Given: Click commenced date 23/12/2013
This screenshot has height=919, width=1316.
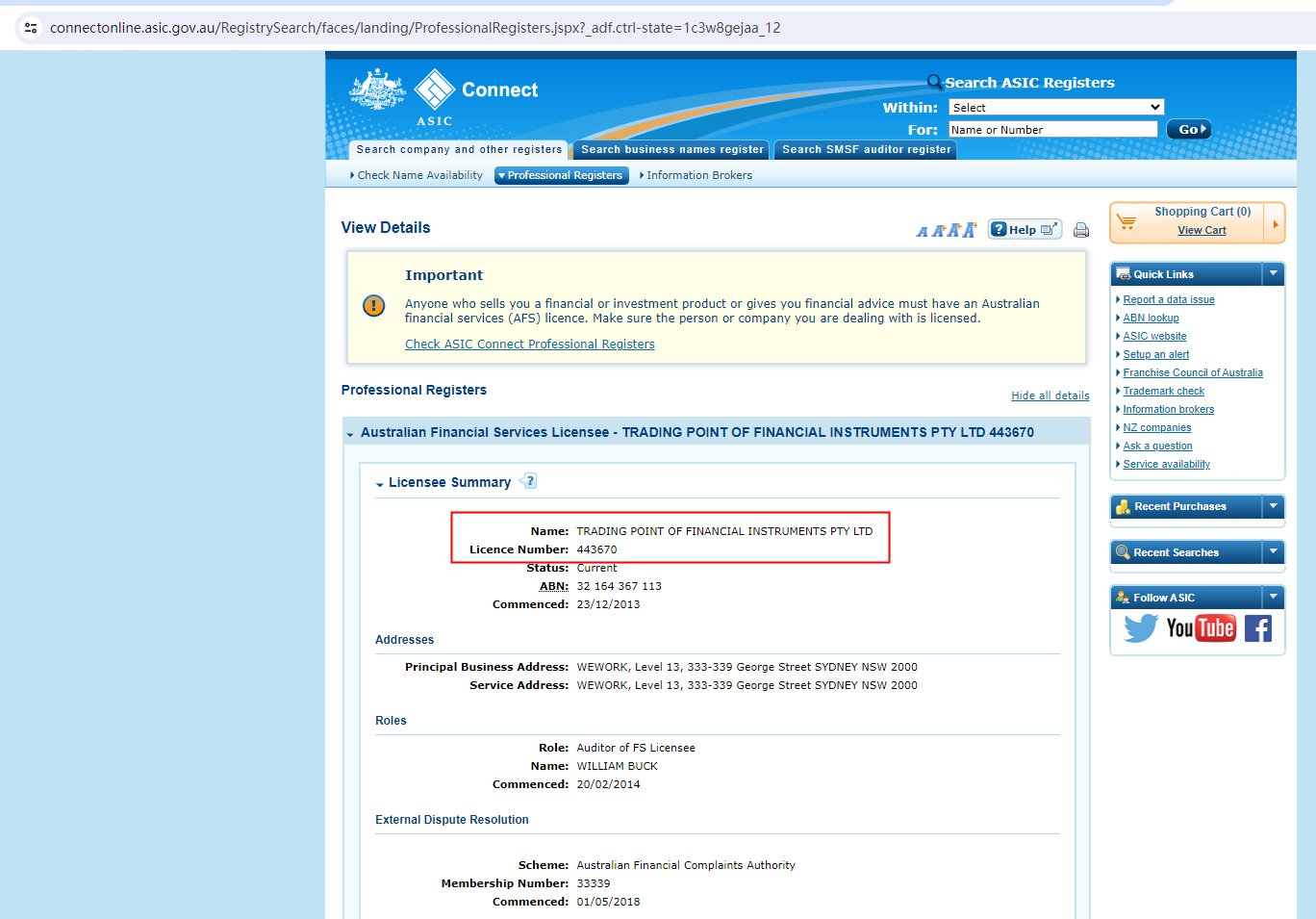Looking at the screenshot, I should click(x=609, y=605).
